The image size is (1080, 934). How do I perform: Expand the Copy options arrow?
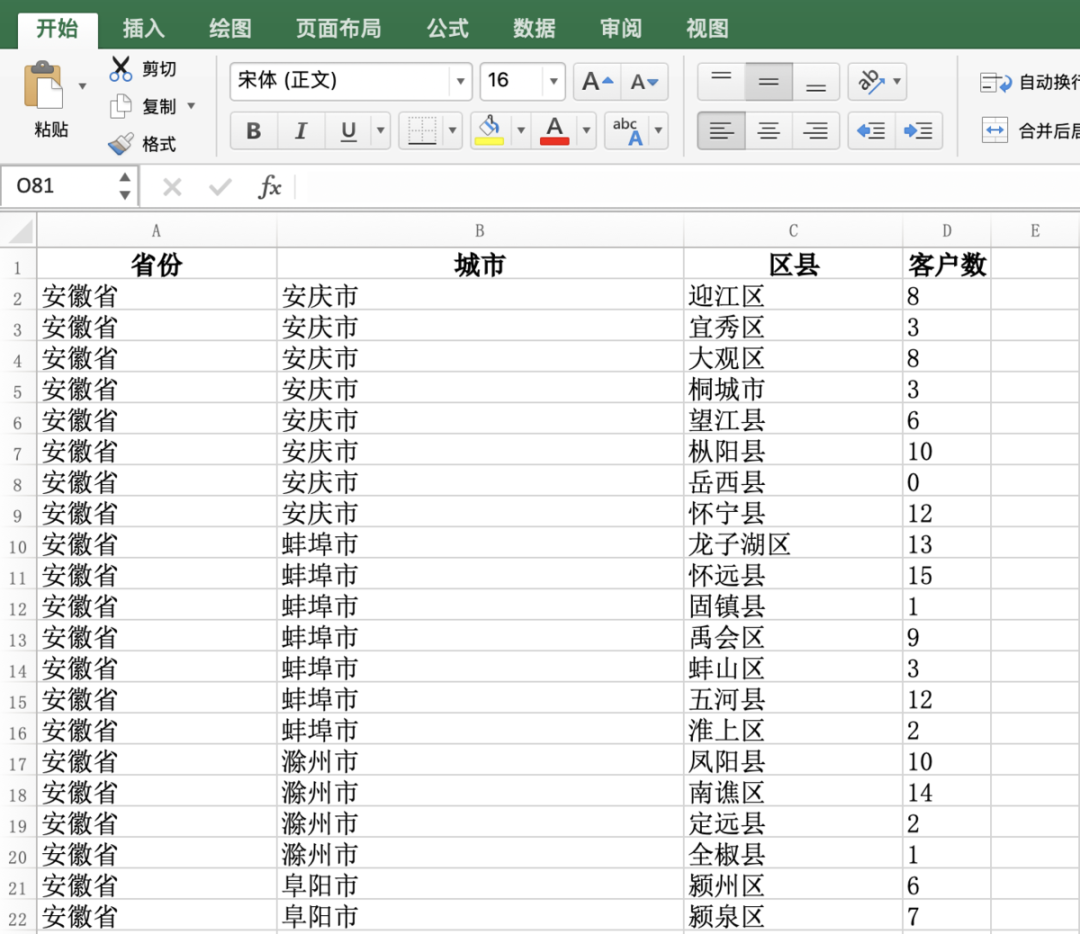pos(191,106)
